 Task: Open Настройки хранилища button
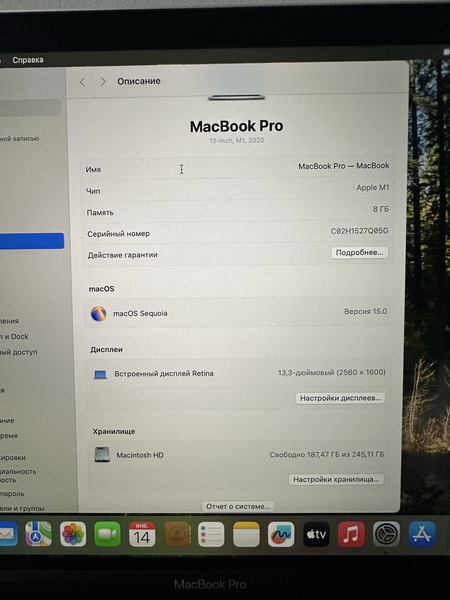(x=336, y=479)
